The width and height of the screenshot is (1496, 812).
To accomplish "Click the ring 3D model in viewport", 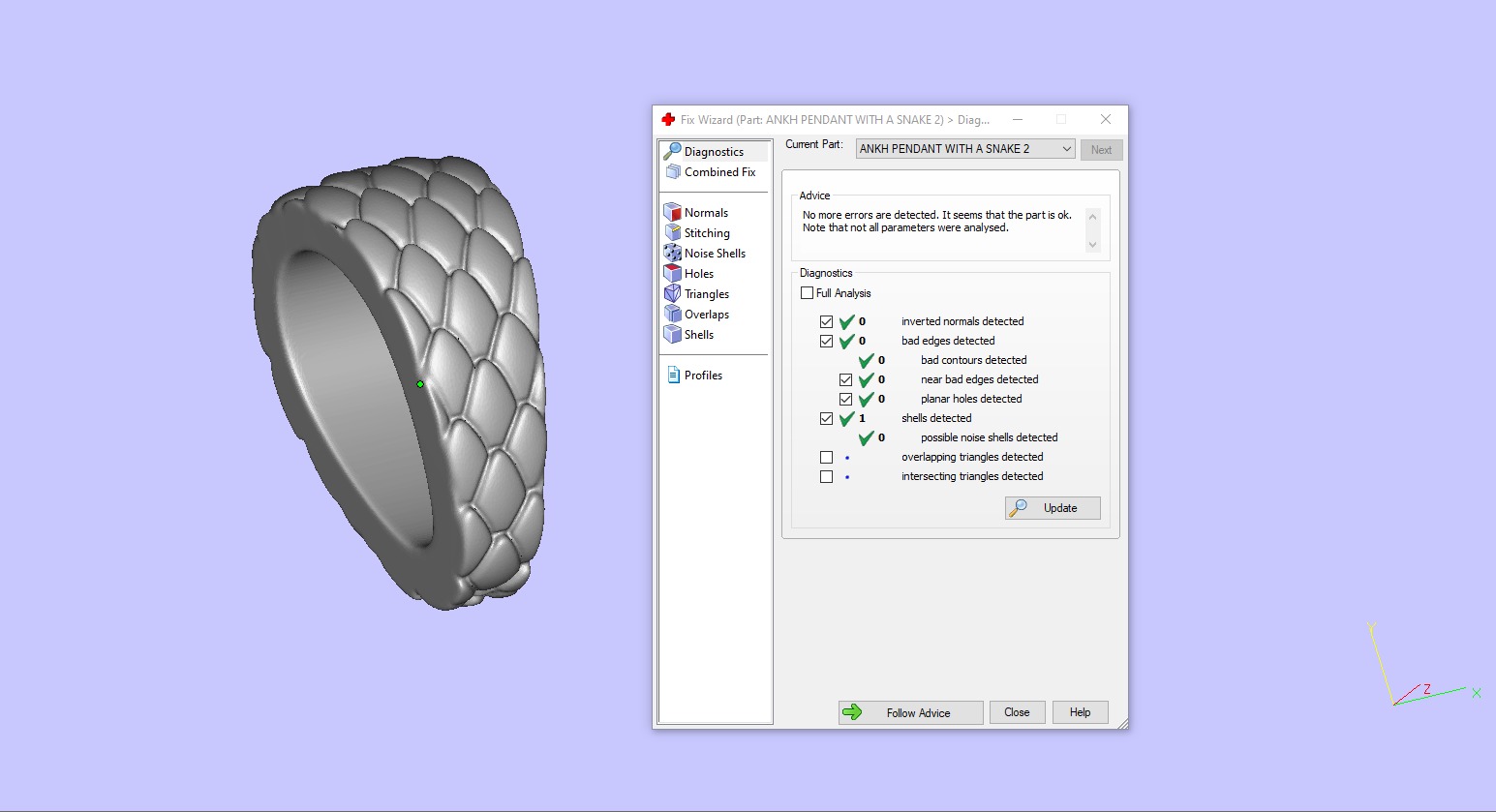I will coord(397,382).
